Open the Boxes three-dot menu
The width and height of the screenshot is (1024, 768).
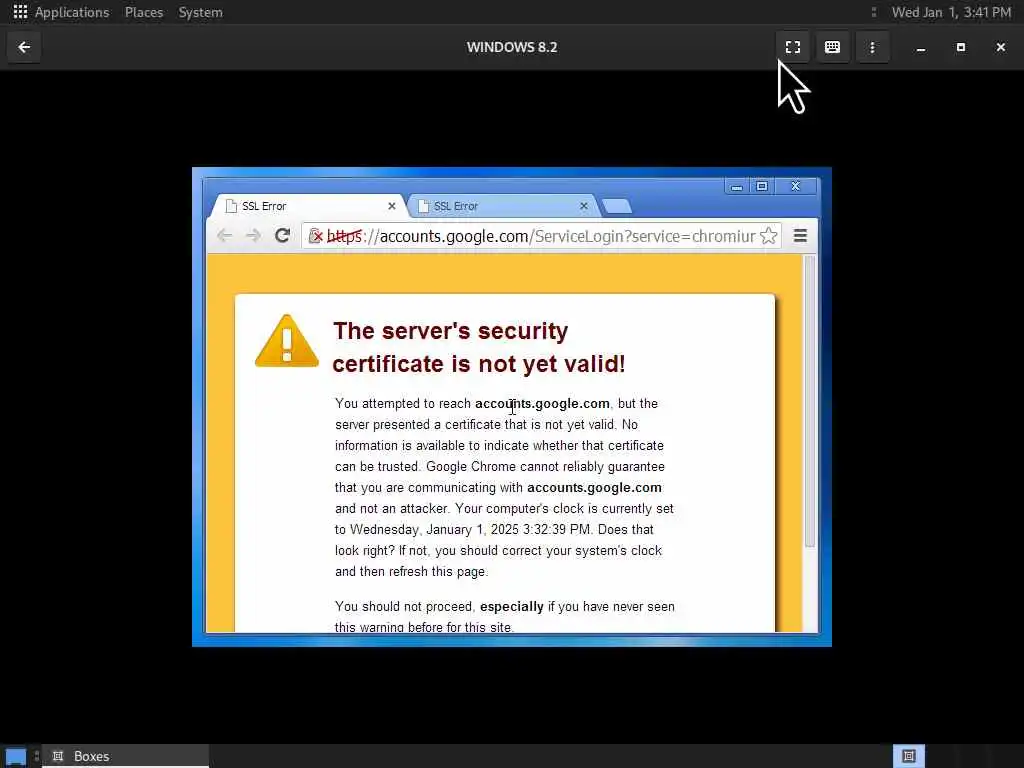(872, 47)
